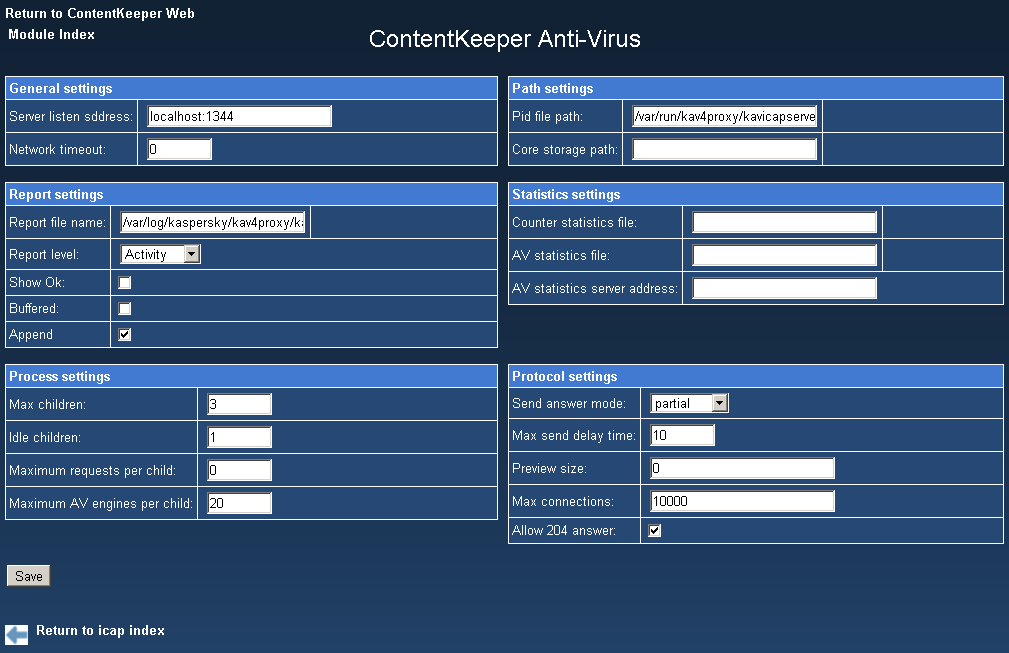Click the 'Buffered:' label

tap(34, 308)
